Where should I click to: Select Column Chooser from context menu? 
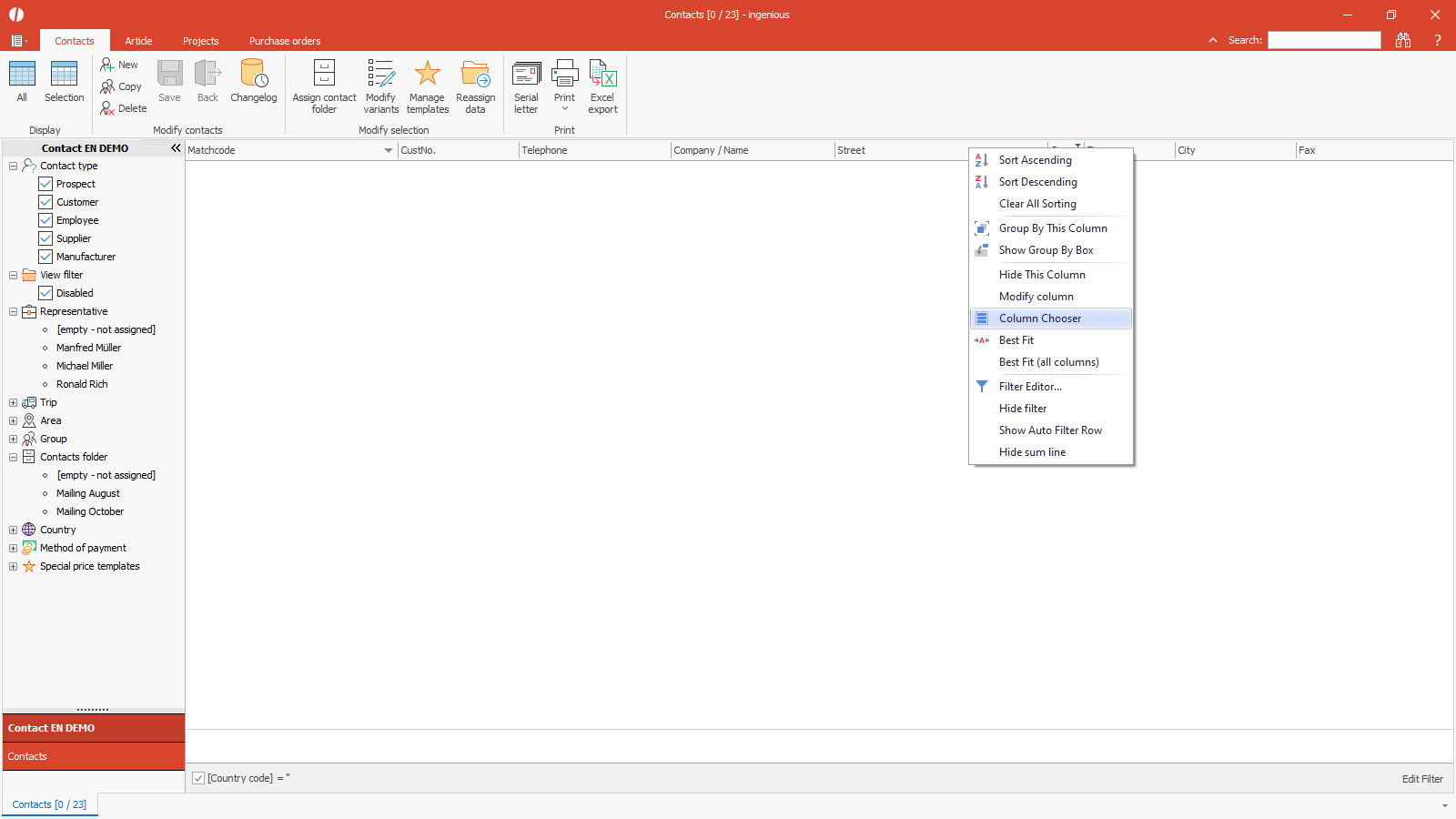point(1040,318)
